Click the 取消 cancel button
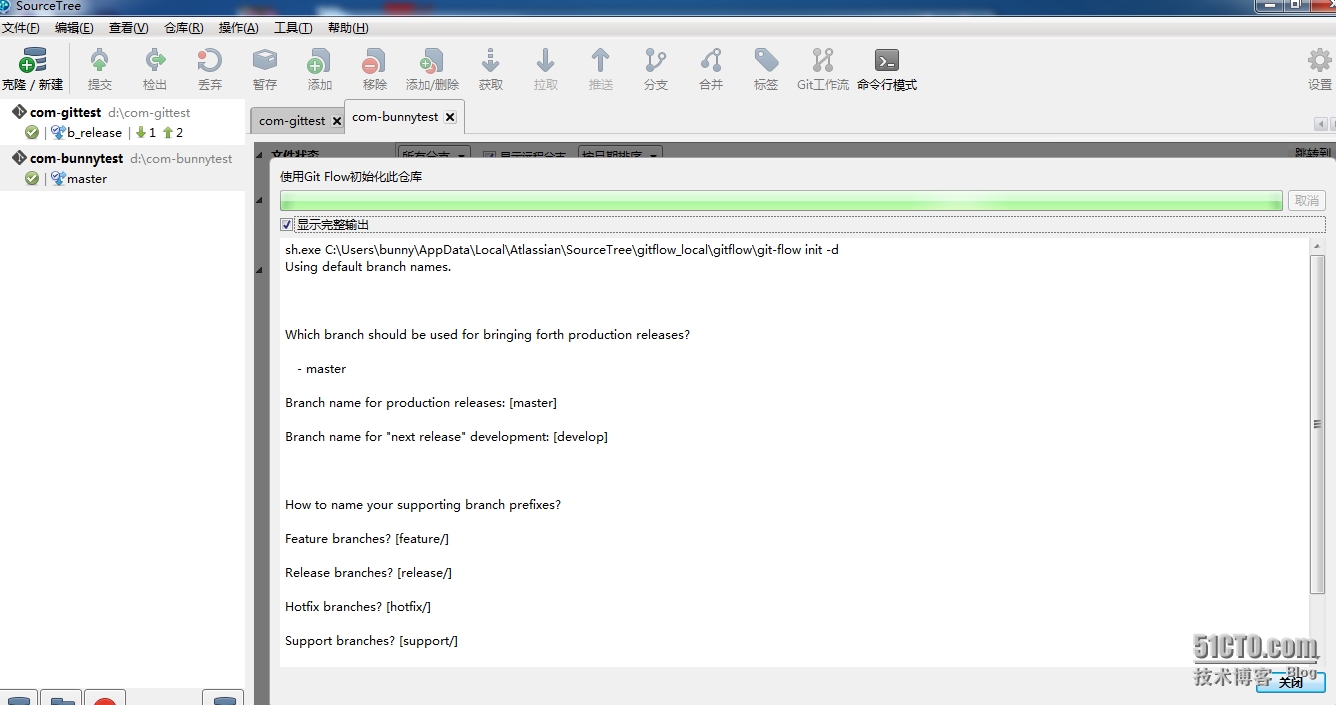 [x=1307, y=200]
